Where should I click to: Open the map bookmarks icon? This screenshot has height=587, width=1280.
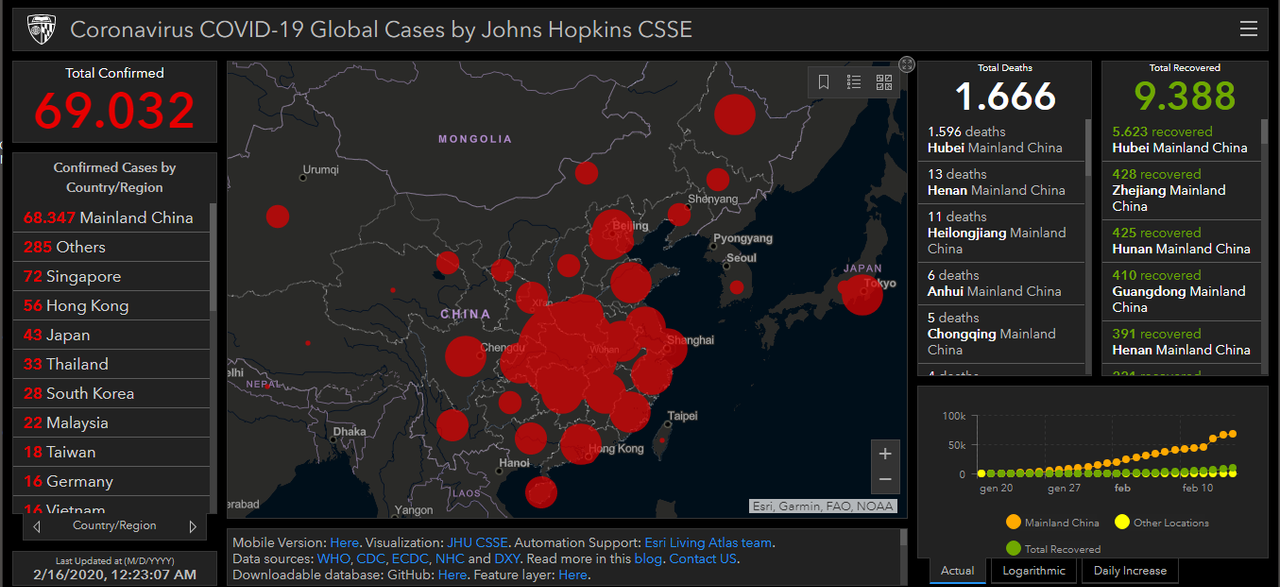click(824, 82)
